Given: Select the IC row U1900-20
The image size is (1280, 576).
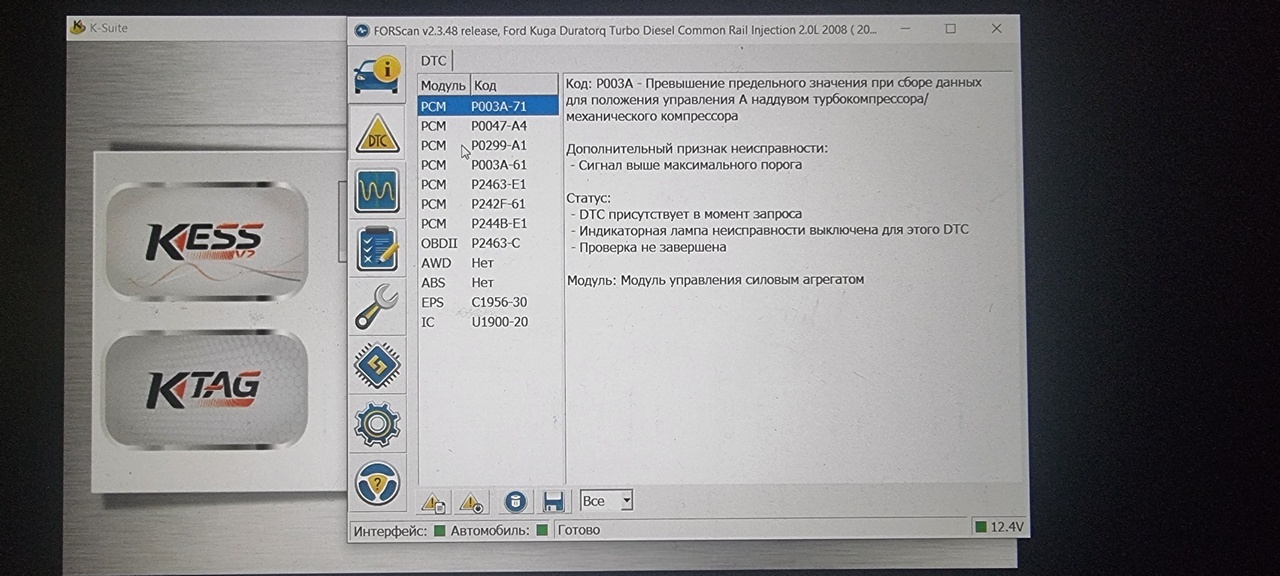Looking at the screenshot, I should (x=488, y=321).
